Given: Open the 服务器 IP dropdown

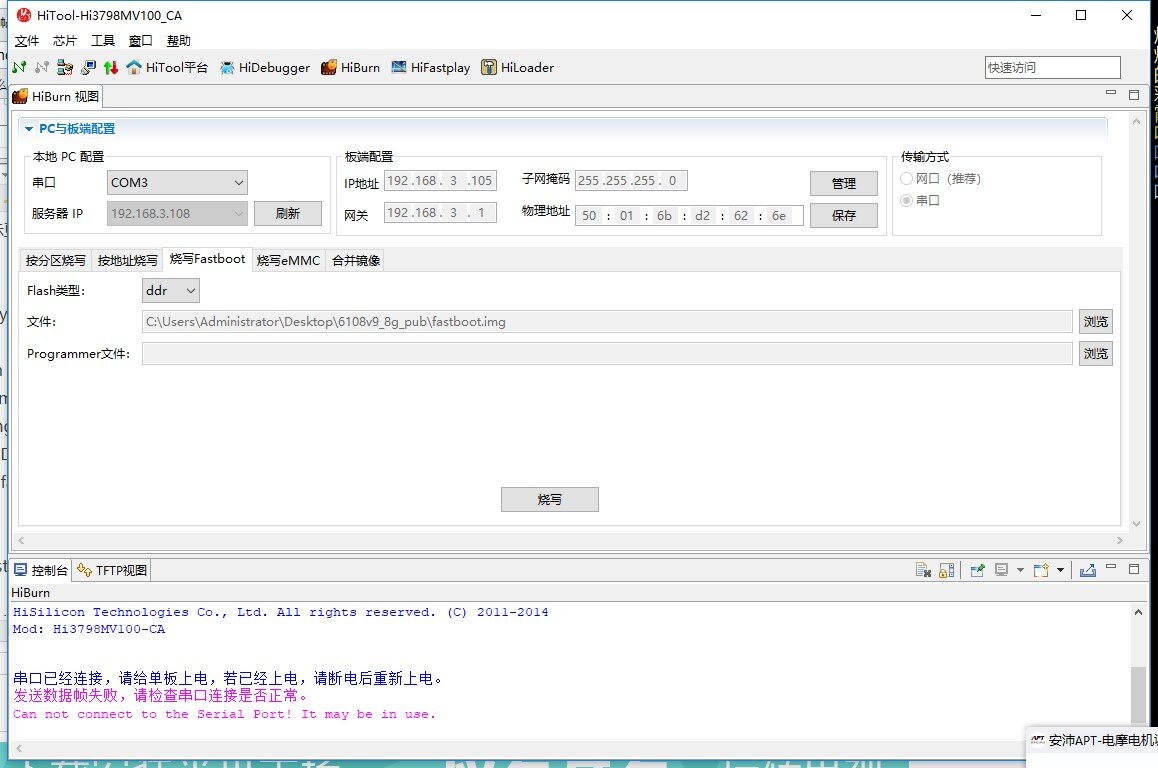Looking at the screenshot, I should (177, 213).
